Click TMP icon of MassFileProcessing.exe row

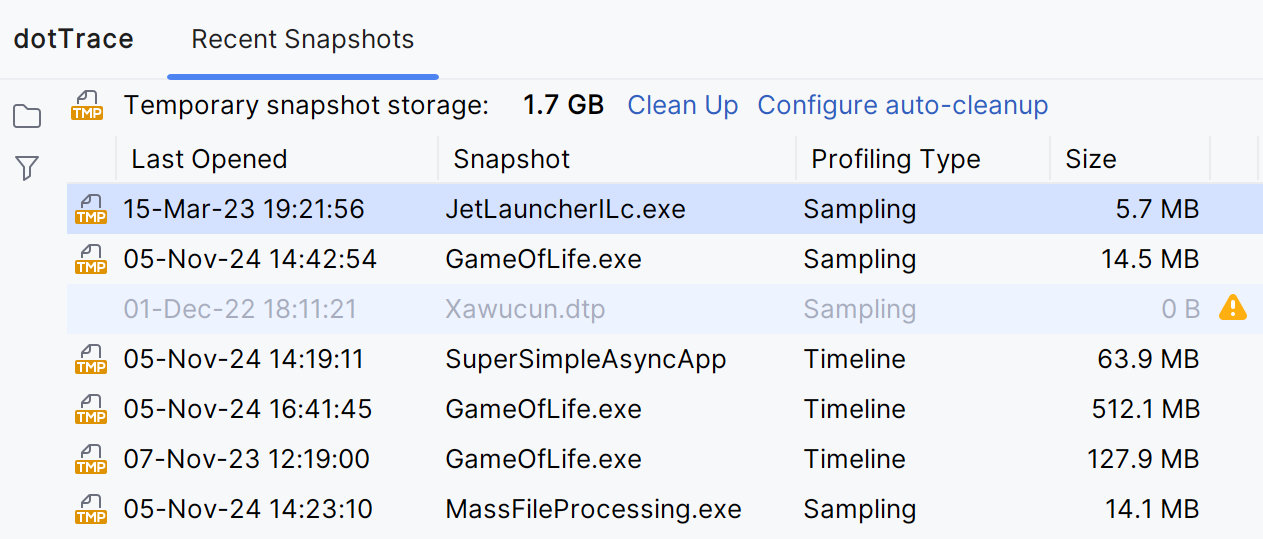(91, 509)
